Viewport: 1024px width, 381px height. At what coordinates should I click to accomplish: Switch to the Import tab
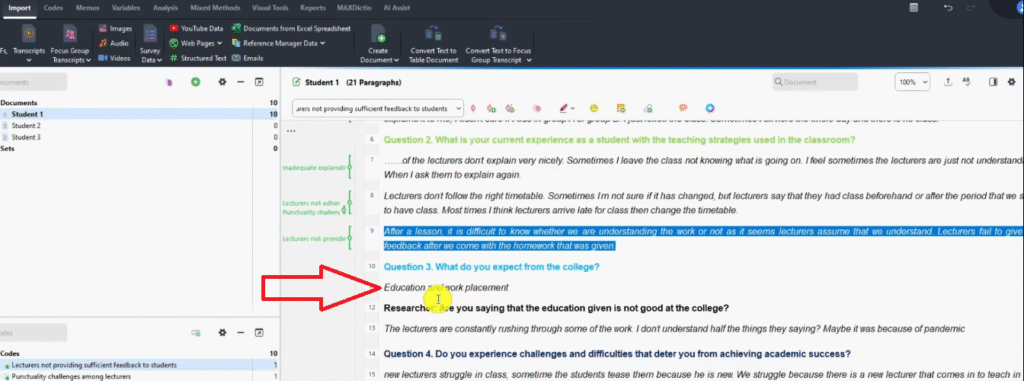20,8
